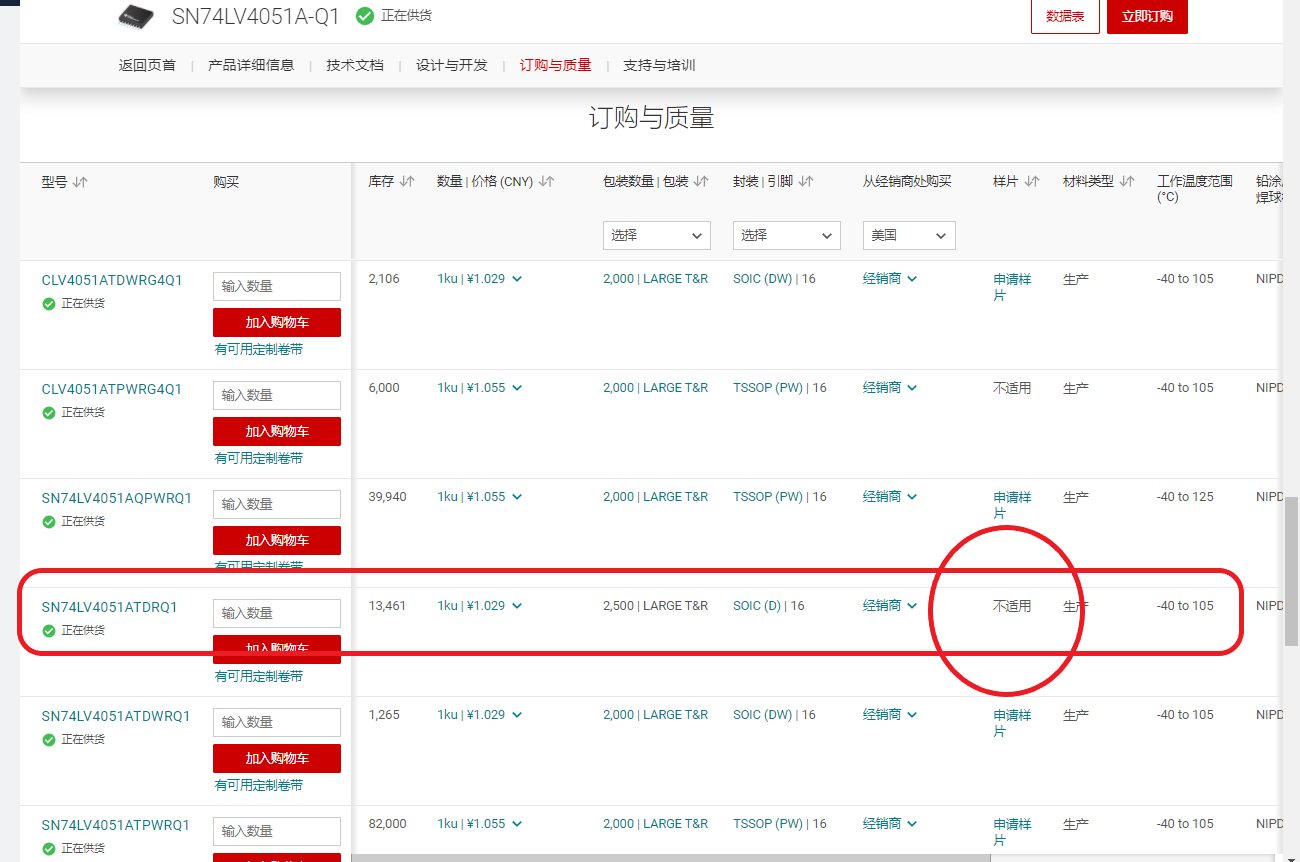This screenshot has width=1300, height=862.
Task: Switch to 技术文档 section
Action: tap(355, 65)
